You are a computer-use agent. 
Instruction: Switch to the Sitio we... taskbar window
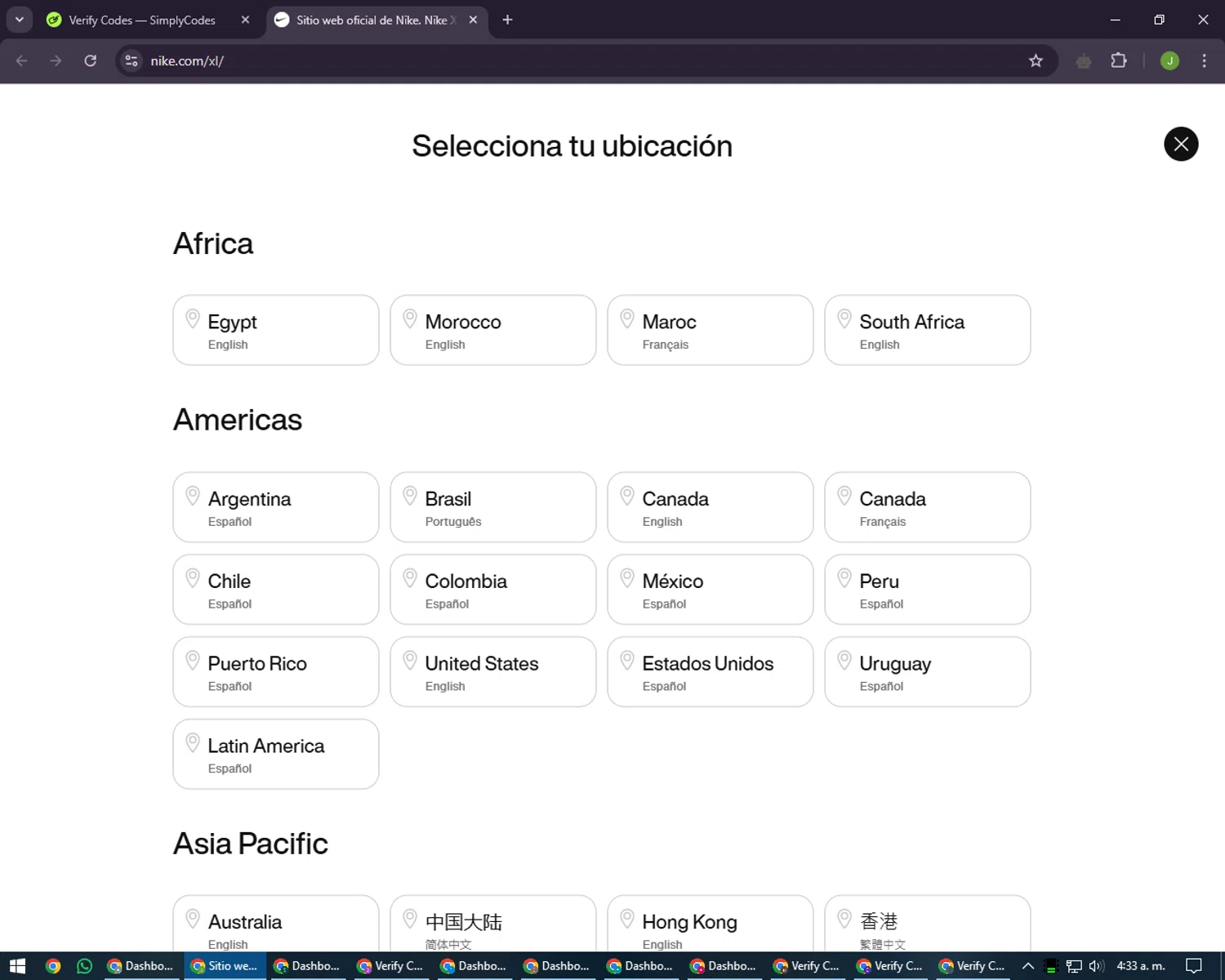225,966
